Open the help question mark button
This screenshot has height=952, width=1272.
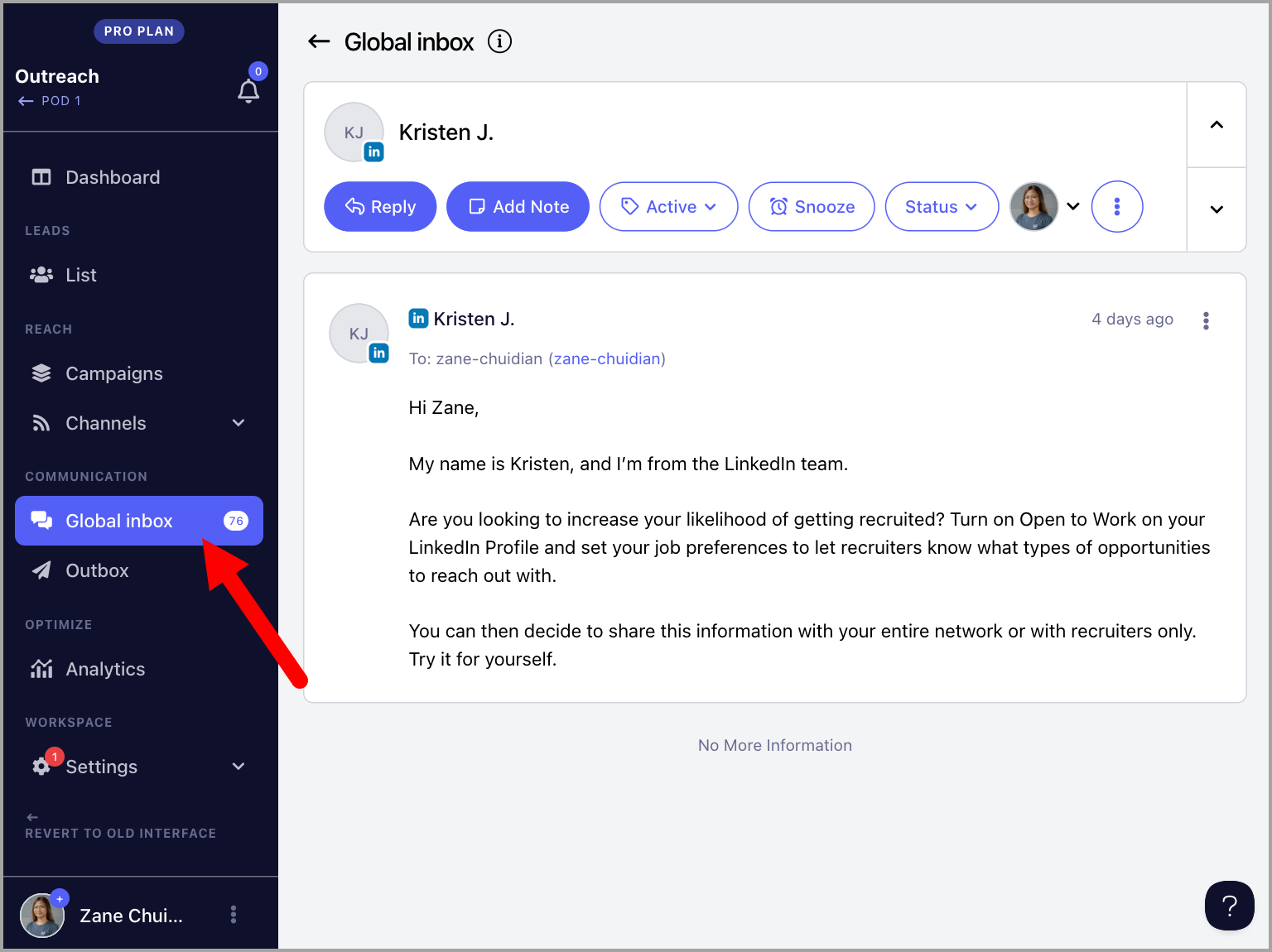1230,906
